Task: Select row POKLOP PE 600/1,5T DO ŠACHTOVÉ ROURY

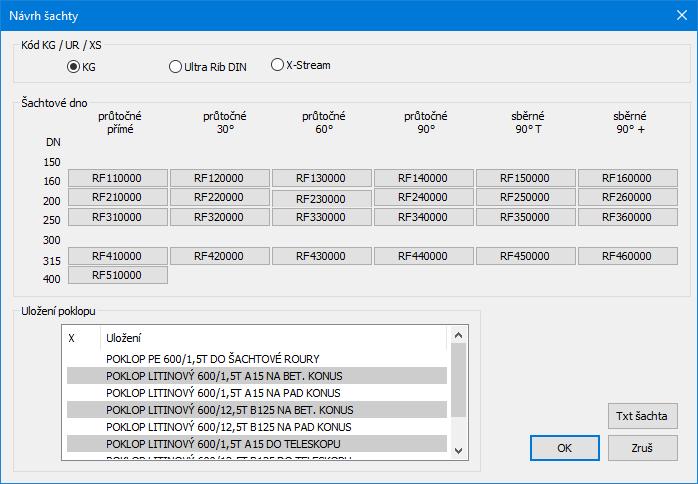Action: tap(257, 359)
